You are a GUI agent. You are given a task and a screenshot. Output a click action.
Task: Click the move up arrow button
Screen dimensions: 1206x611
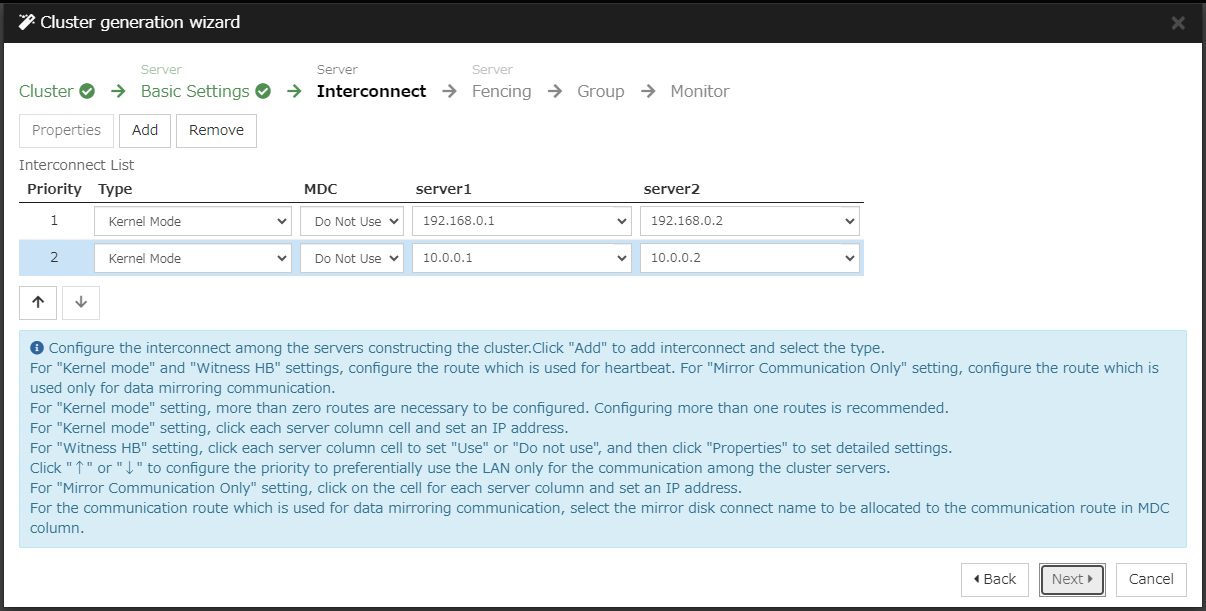pos(38,303)
